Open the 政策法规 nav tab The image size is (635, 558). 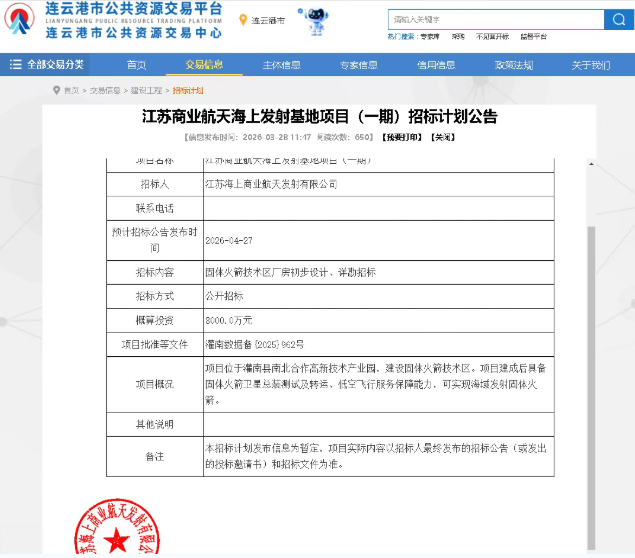[x=514, y=65]
